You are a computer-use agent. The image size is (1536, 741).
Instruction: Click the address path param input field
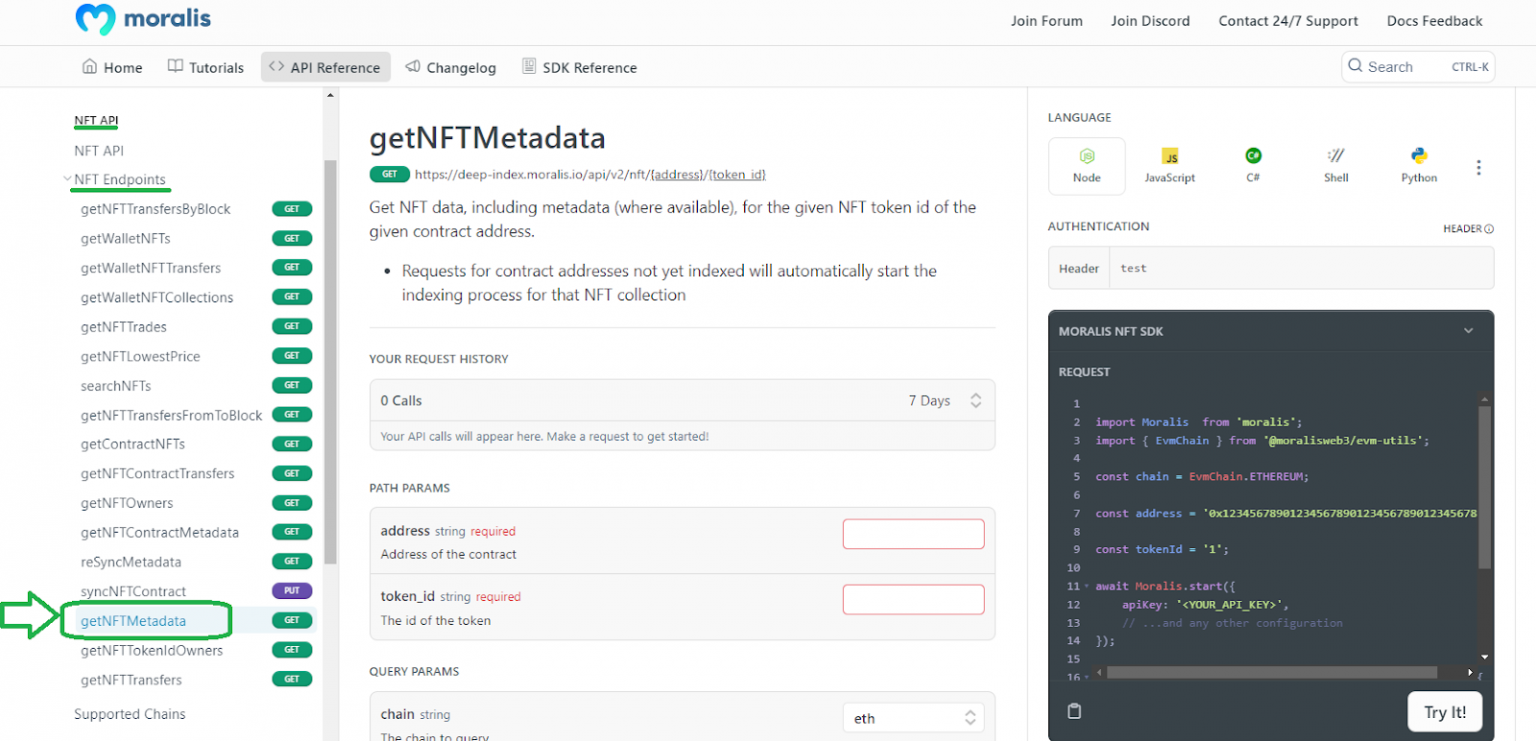pos(913,533)
